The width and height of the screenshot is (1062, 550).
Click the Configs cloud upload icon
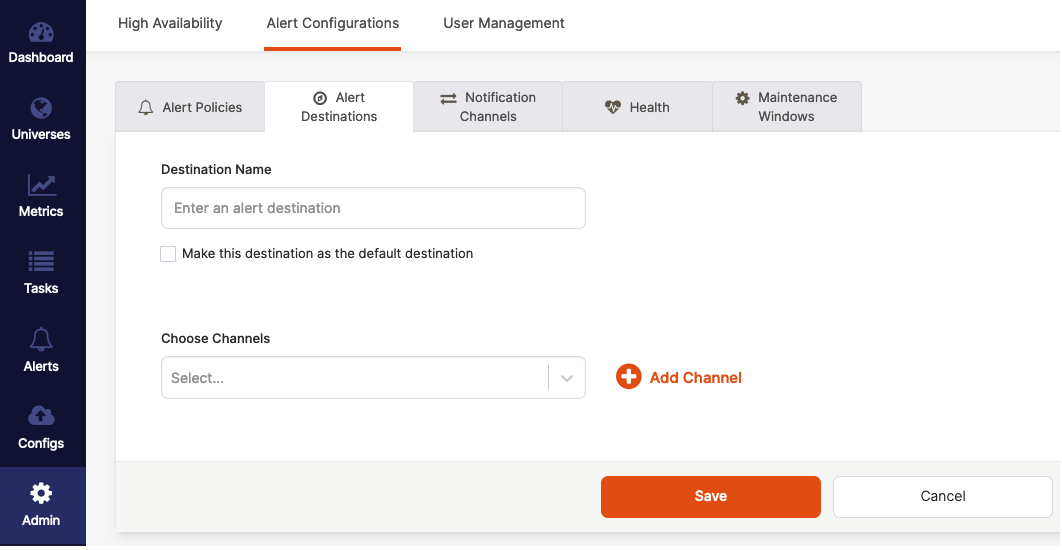(x=41, y=416)
